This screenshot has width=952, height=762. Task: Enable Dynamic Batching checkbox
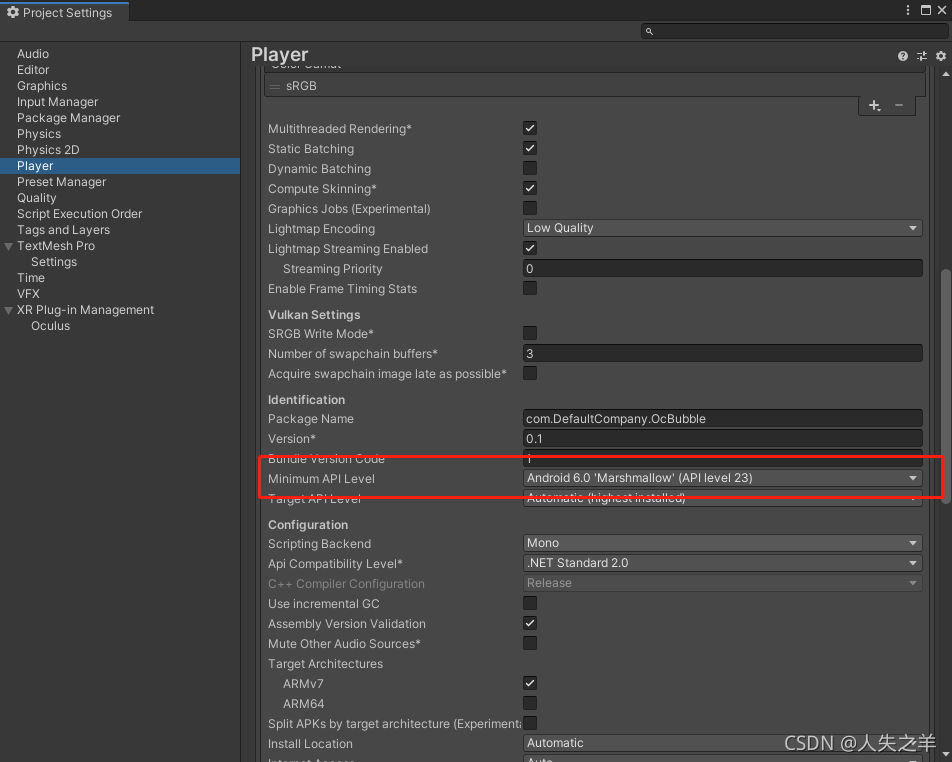point(530,168)
